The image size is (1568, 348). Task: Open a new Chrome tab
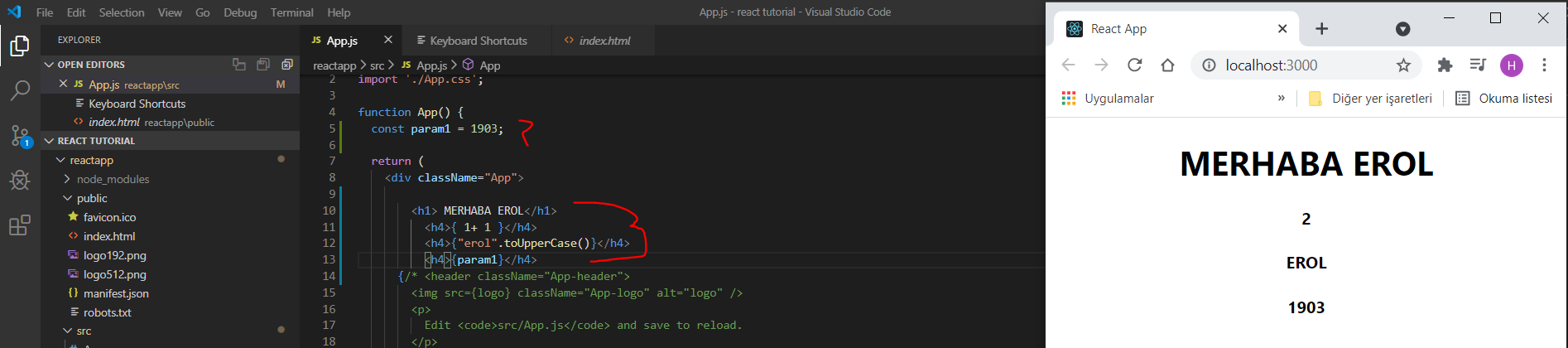(1321, 29)
